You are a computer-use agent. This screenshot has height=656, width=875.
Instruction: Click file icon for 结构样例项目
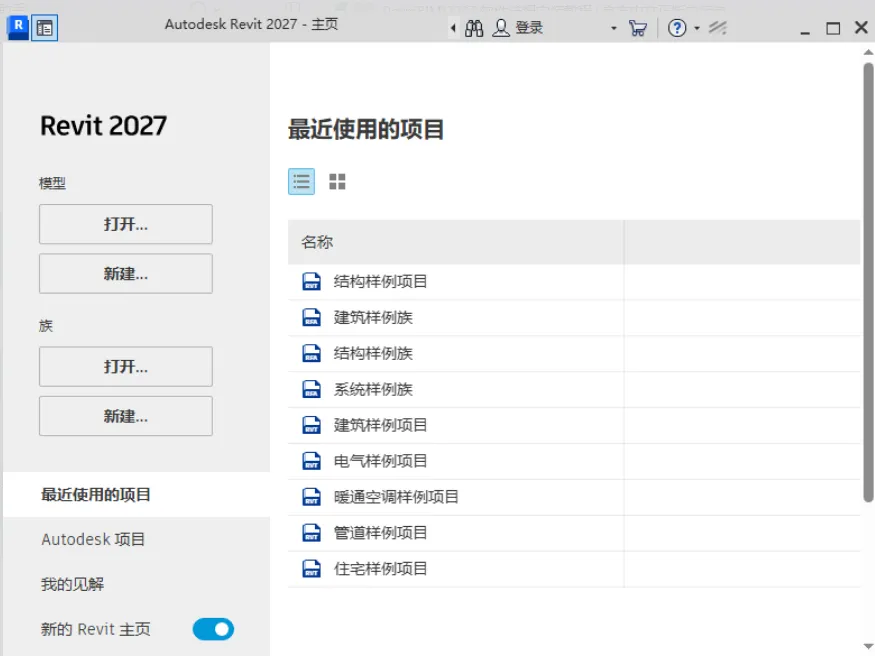(x=311, y=281)
